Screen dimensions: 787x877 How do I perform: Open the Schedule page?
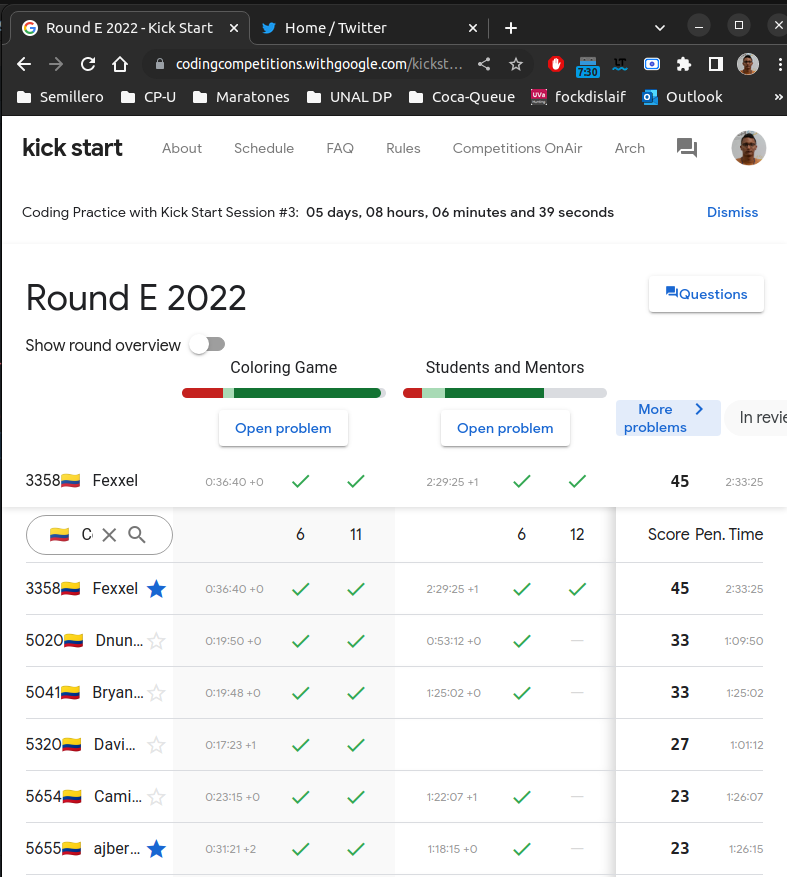pyautogui.click(x=264, y=148)
